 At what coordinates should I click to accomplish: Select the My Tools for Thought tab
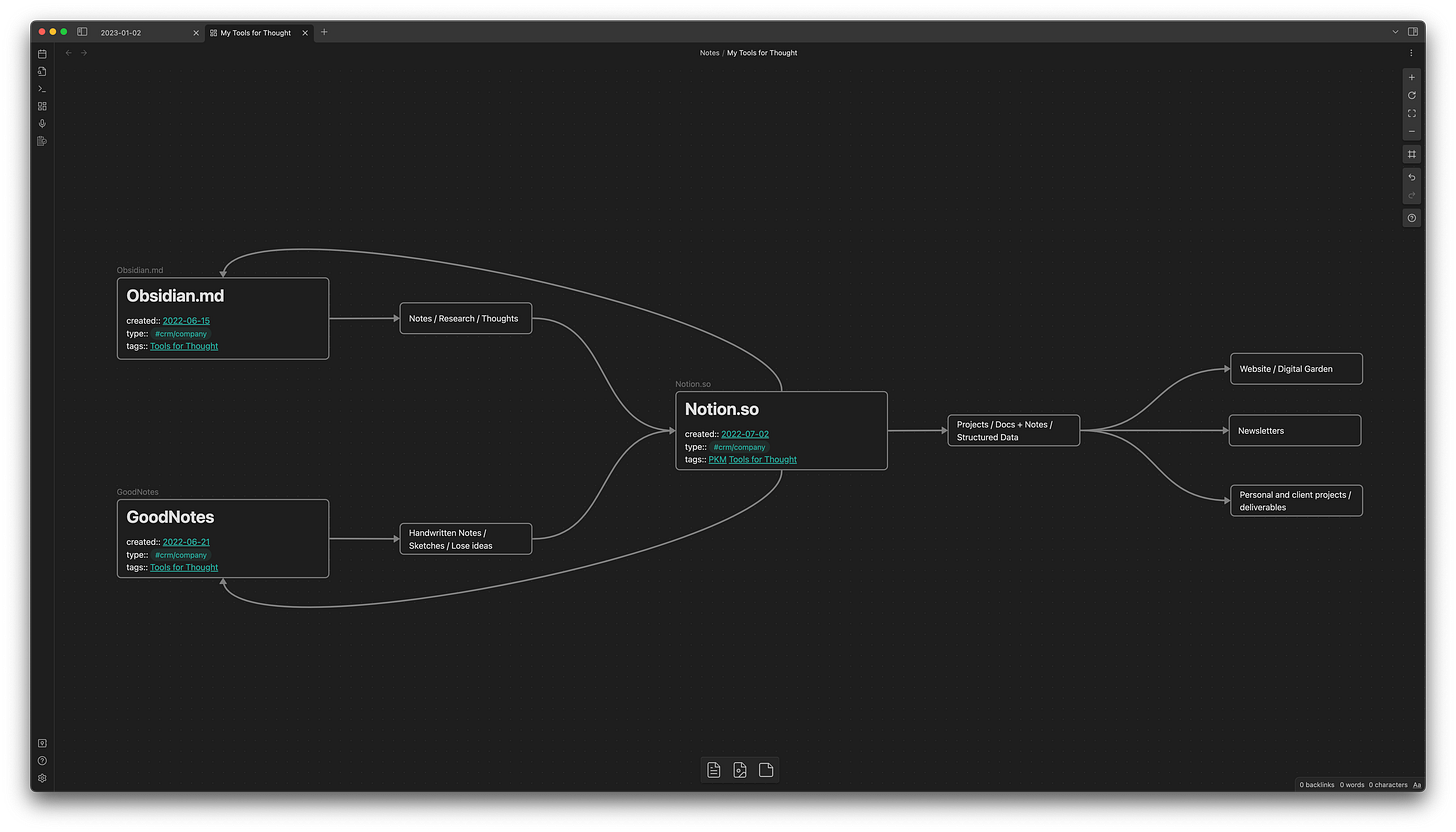pos(256,33)
